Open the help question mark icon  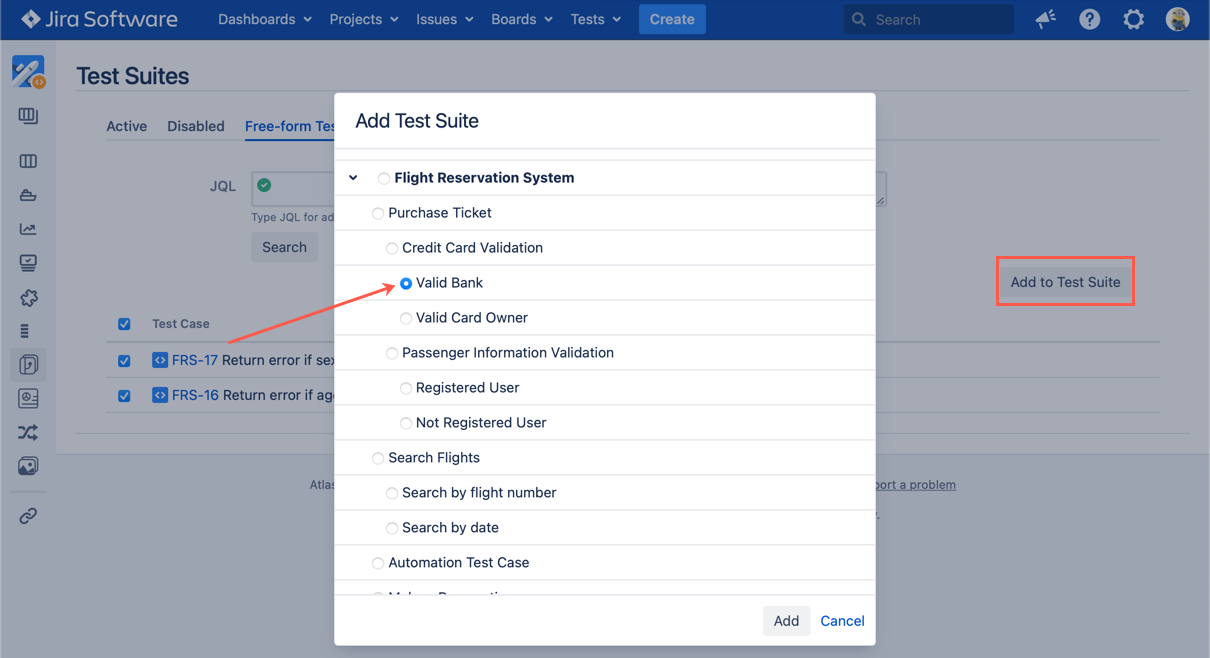point(1089,19)
